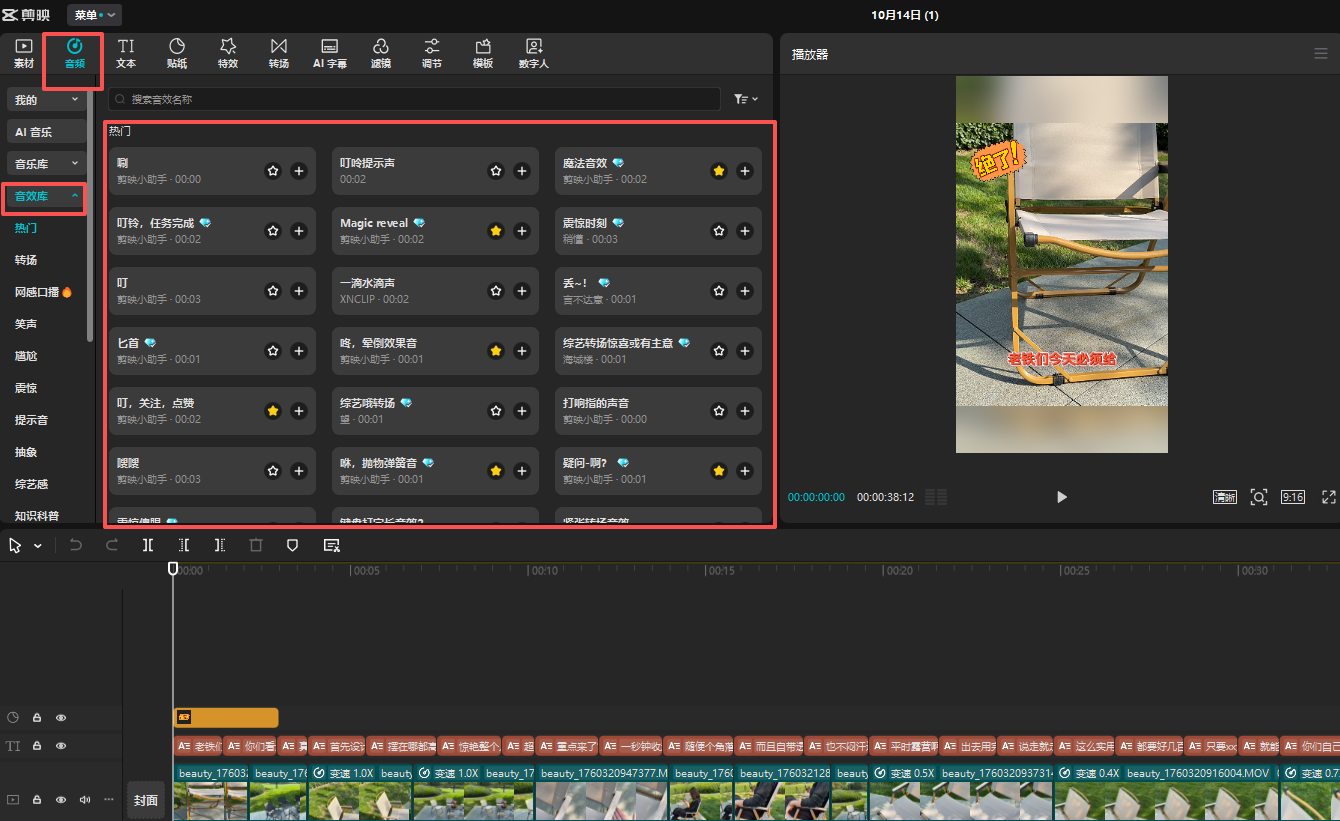Play the video in the player
Image resolution: width=1340 pixels, height=821 pixels.
(1061, 497)
